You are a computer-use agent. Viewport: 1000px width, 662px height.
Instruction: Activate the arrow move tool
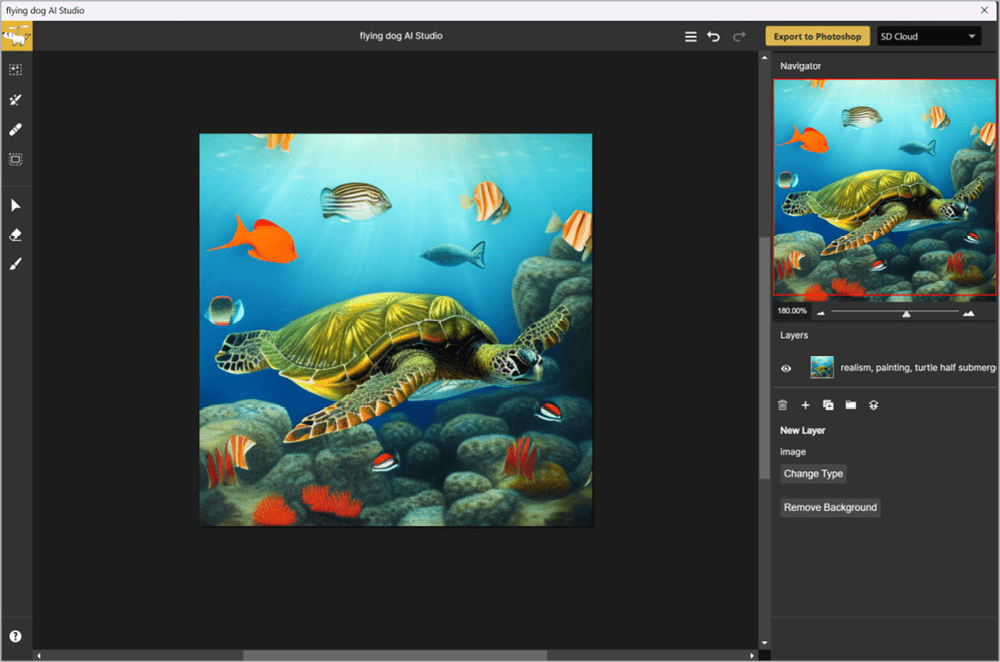(x=16, y=205)
